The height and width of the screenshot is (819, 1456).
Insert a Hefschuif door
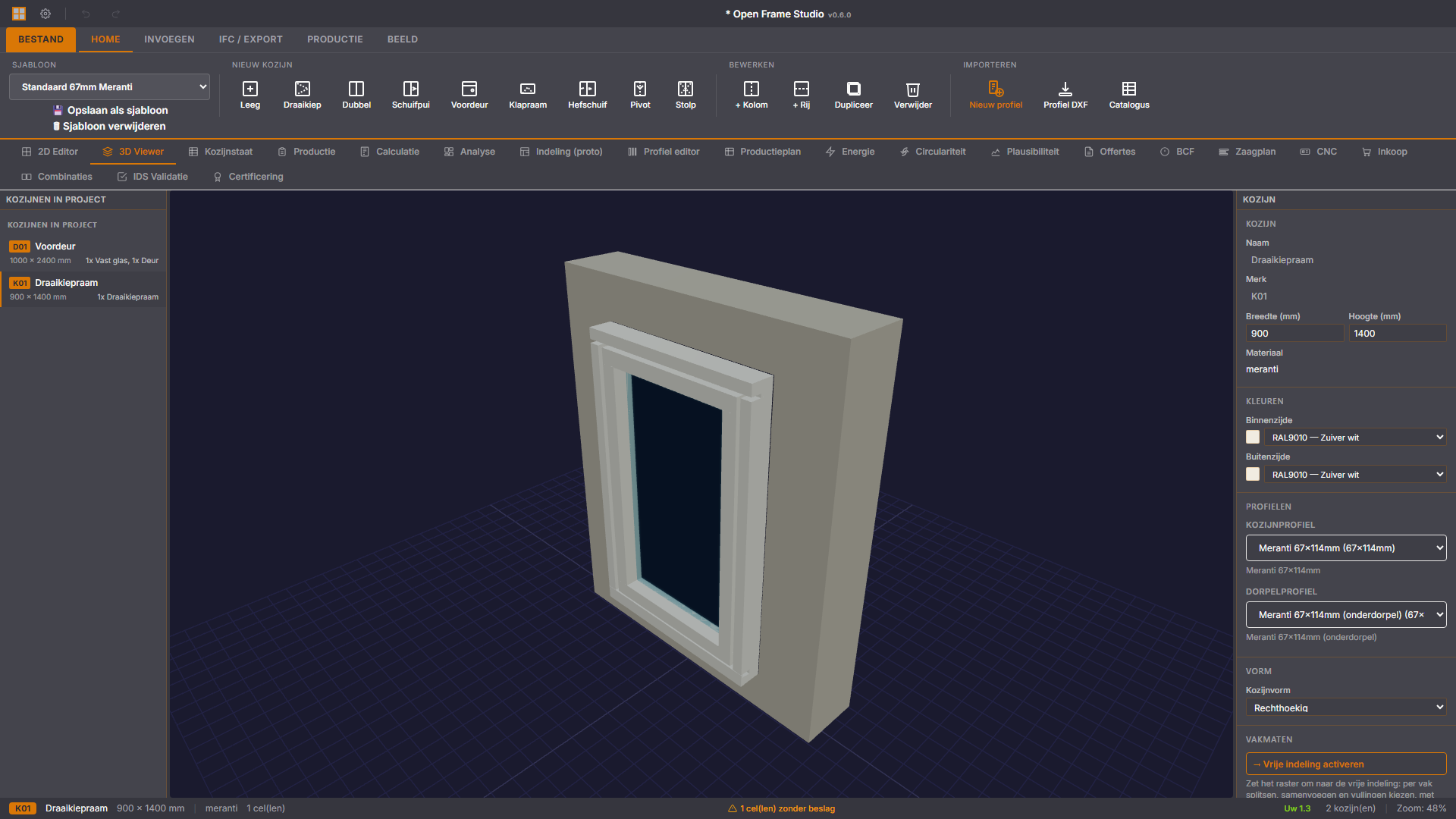[587, 96]
